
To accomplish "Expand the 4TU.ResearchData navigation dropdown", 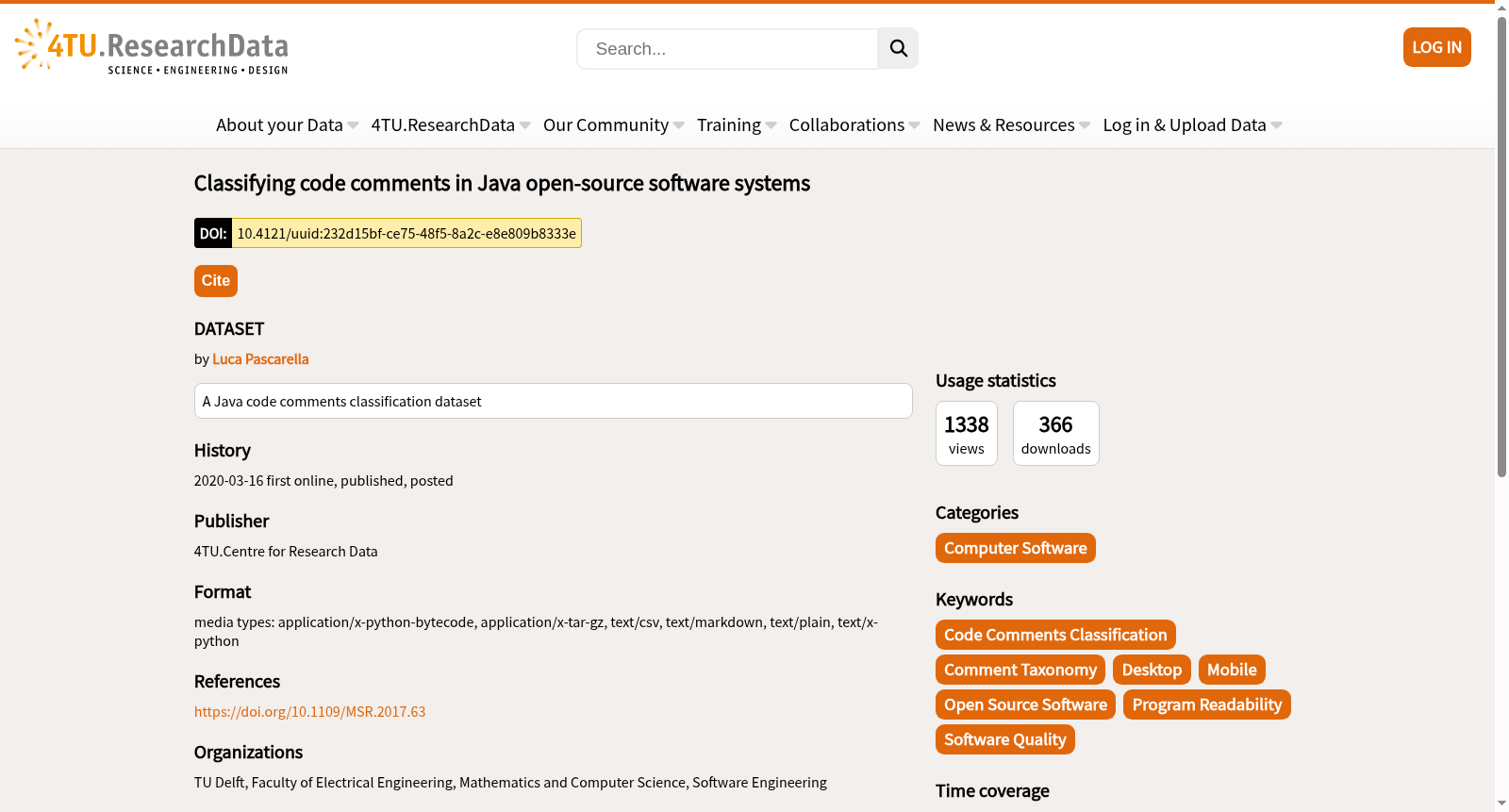I will 451,124.
